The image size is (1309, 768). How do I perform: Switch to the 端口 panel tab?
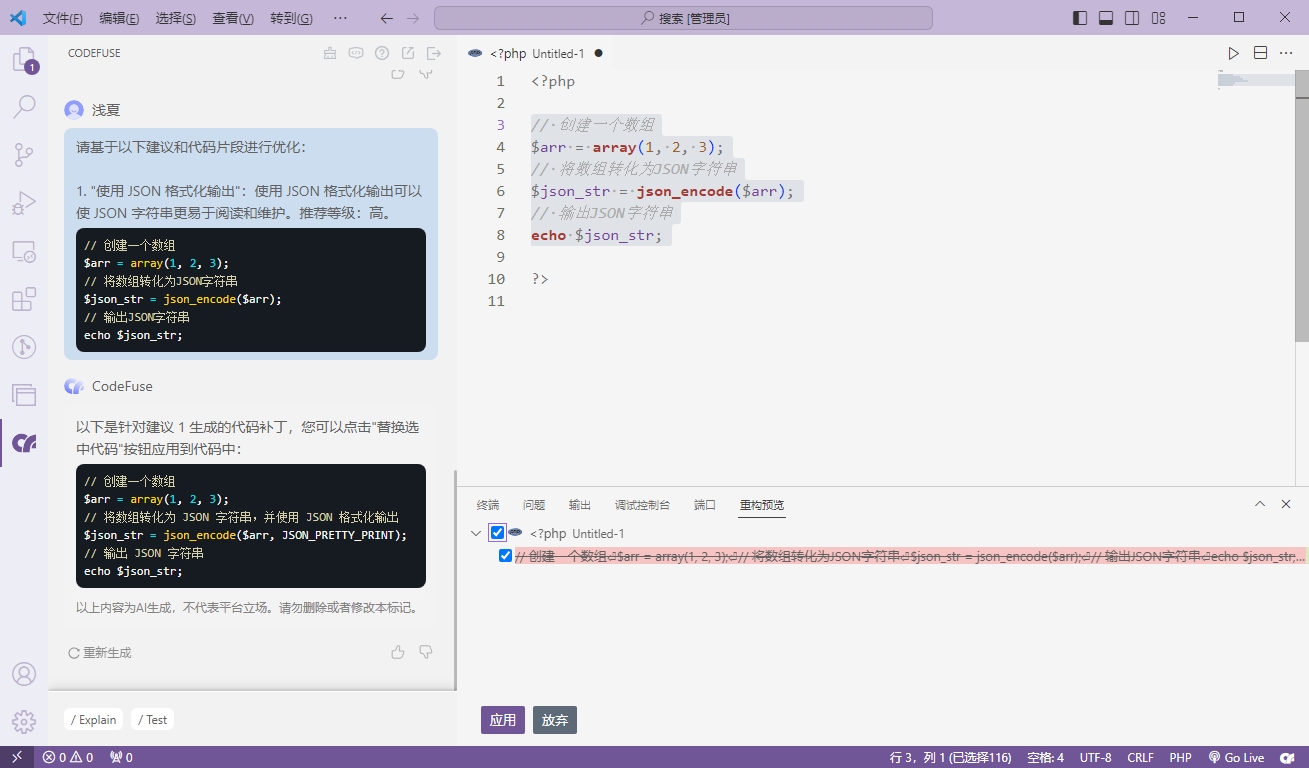point(705,505)
